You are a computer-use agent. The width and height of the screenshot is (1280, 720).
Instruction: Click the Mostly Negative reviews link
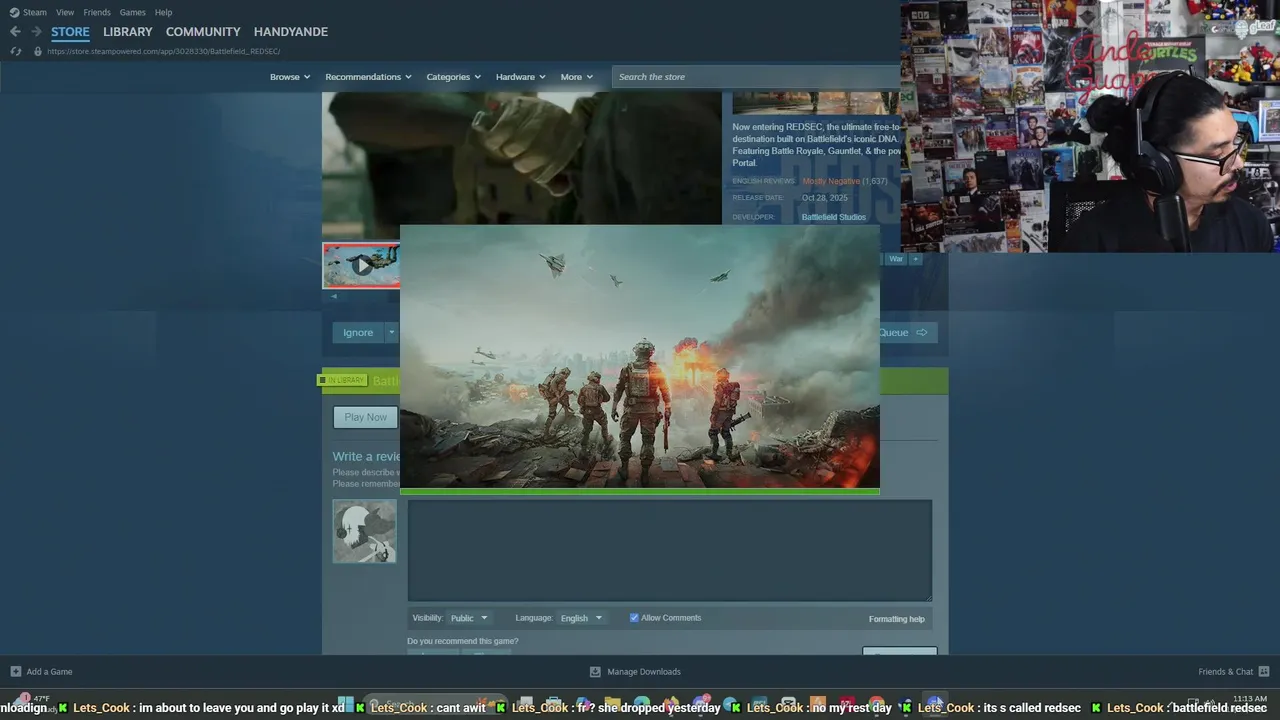coord(831,181)
